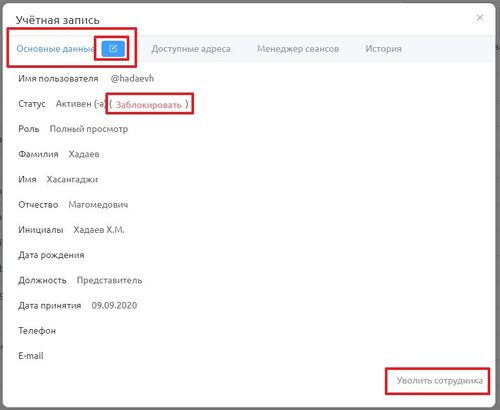500x410 pixels.
Task: Click the Активен (-а) status value
Action: click(x=80, y=104)
